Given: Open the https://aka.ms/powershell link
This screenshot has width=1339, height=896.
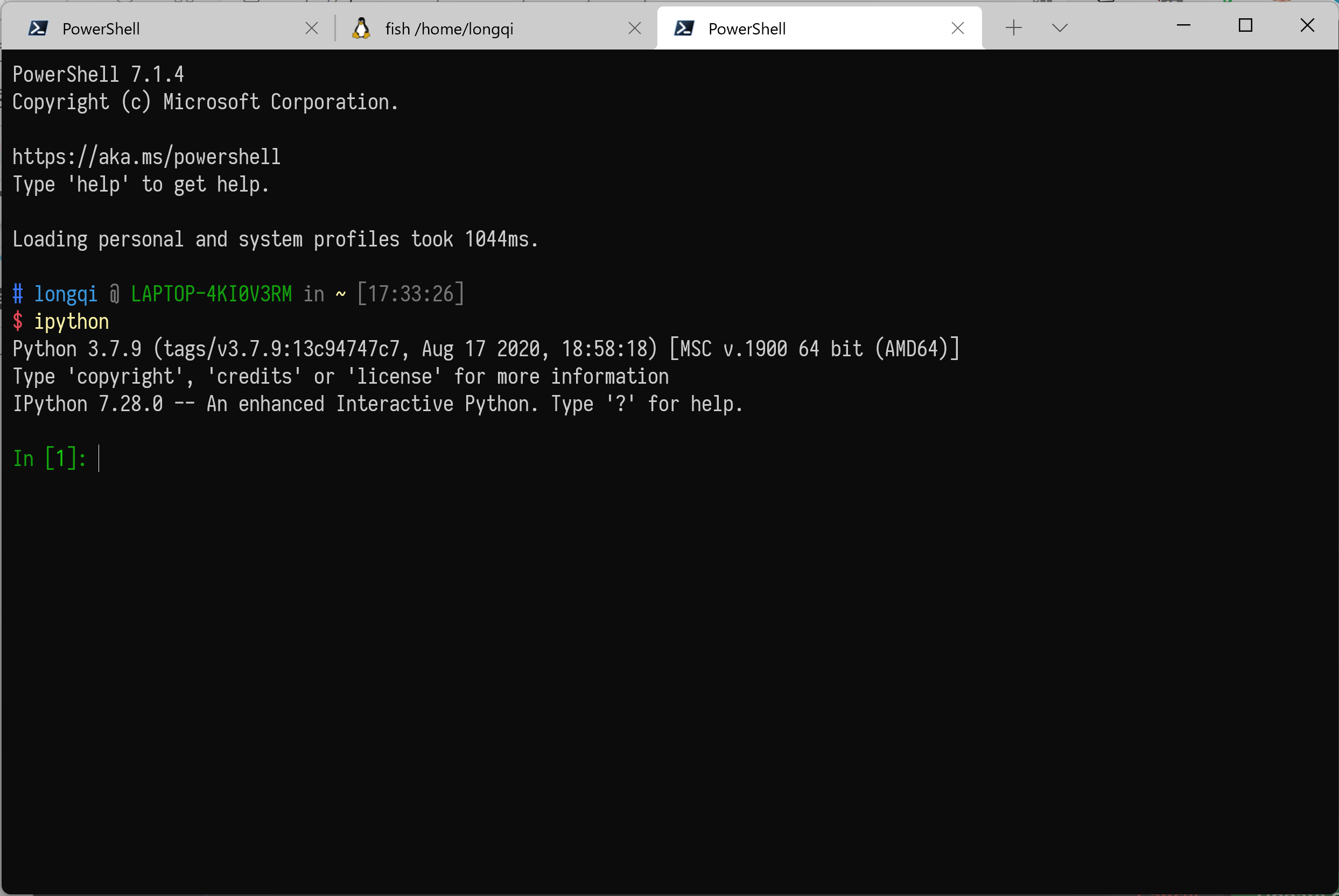Looking at the screenshot, I should (146, 156).
